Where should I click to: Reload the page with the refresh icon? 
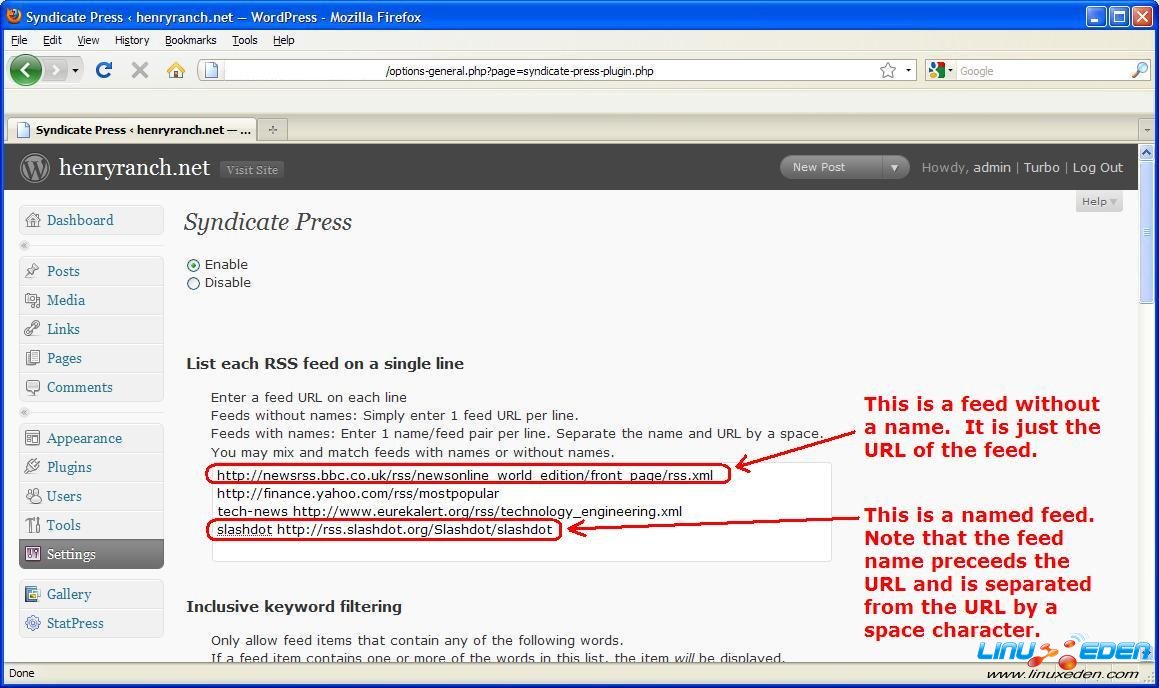click(x=103, y=70)
